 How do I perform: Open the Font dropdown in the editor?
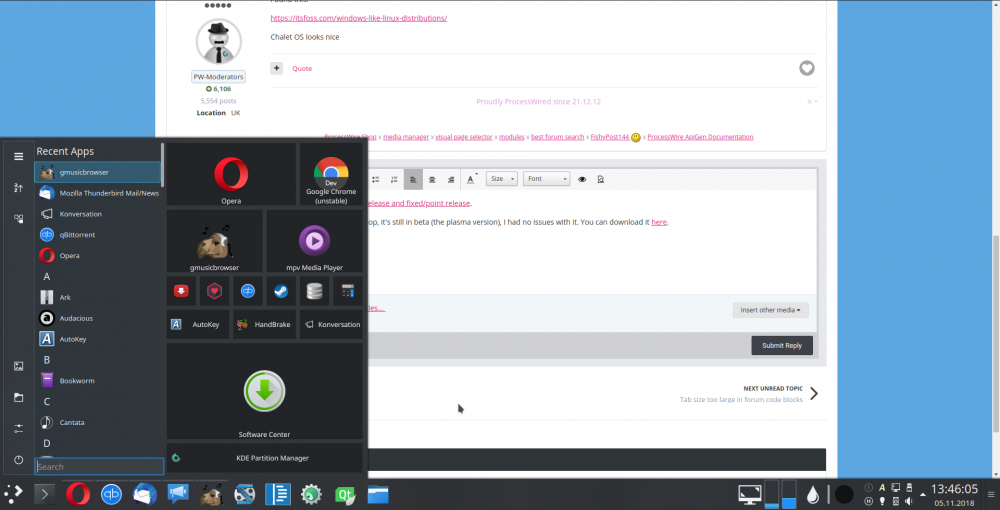click(547, 179)
